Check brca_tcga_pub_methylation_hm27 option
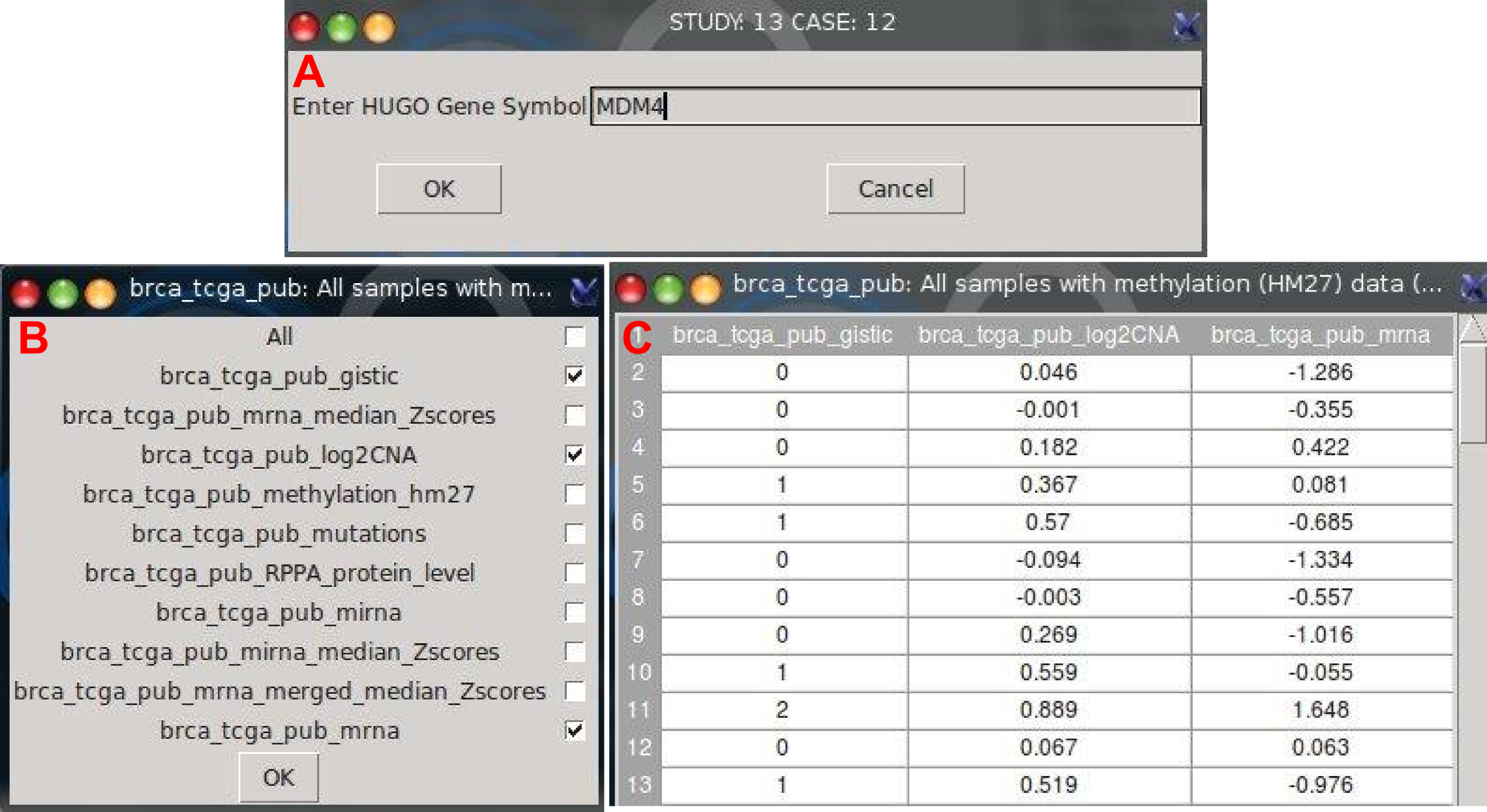Viewport: 1487px width, 812px height. (574, 494)
